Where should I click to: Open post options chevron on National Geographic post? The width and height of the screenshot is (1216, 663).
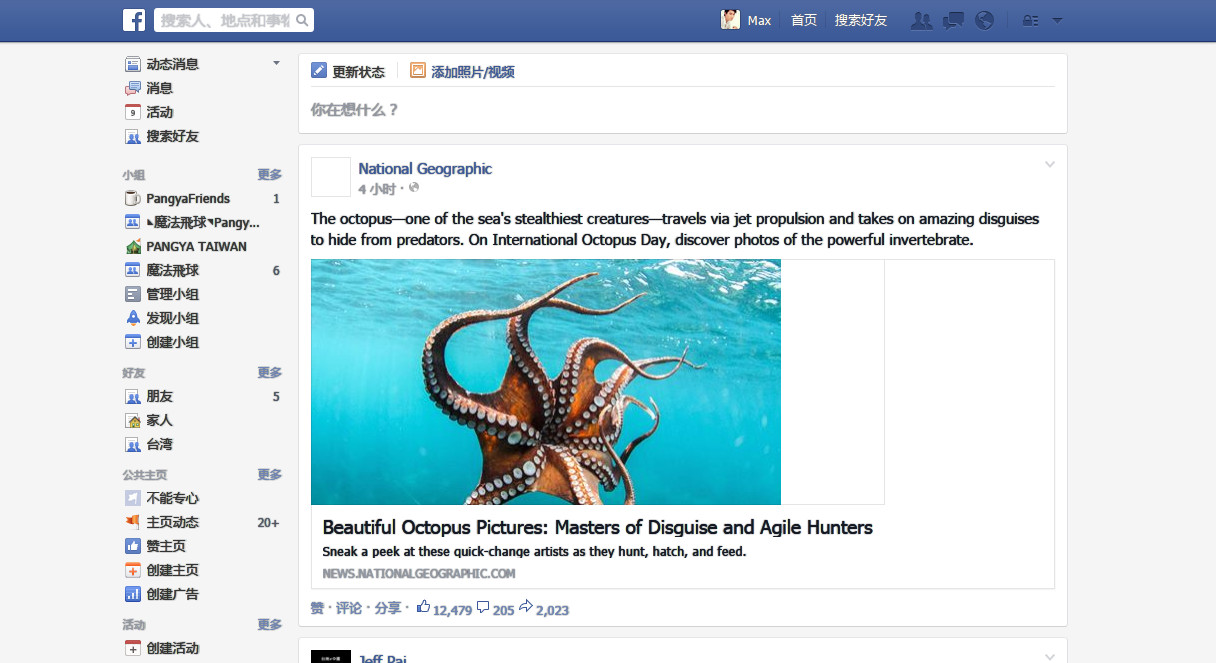(x=1050, y=165)
